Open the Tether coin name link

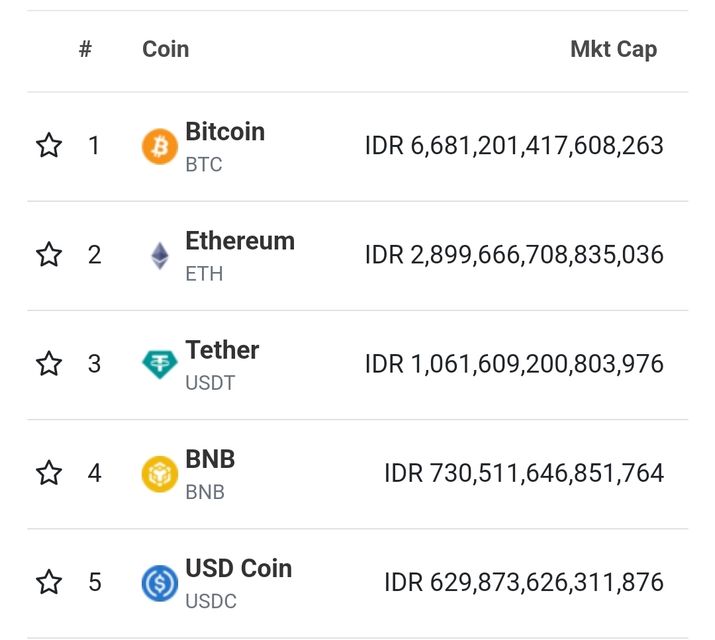222,350
